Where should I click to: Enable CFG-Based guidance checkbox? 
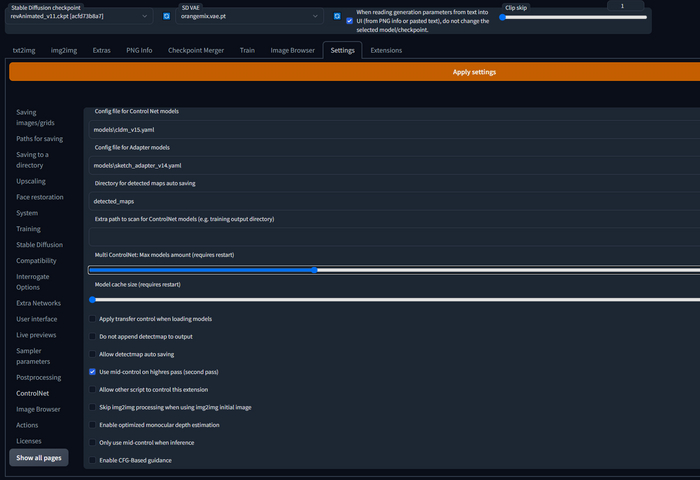[x=93, y=460]
